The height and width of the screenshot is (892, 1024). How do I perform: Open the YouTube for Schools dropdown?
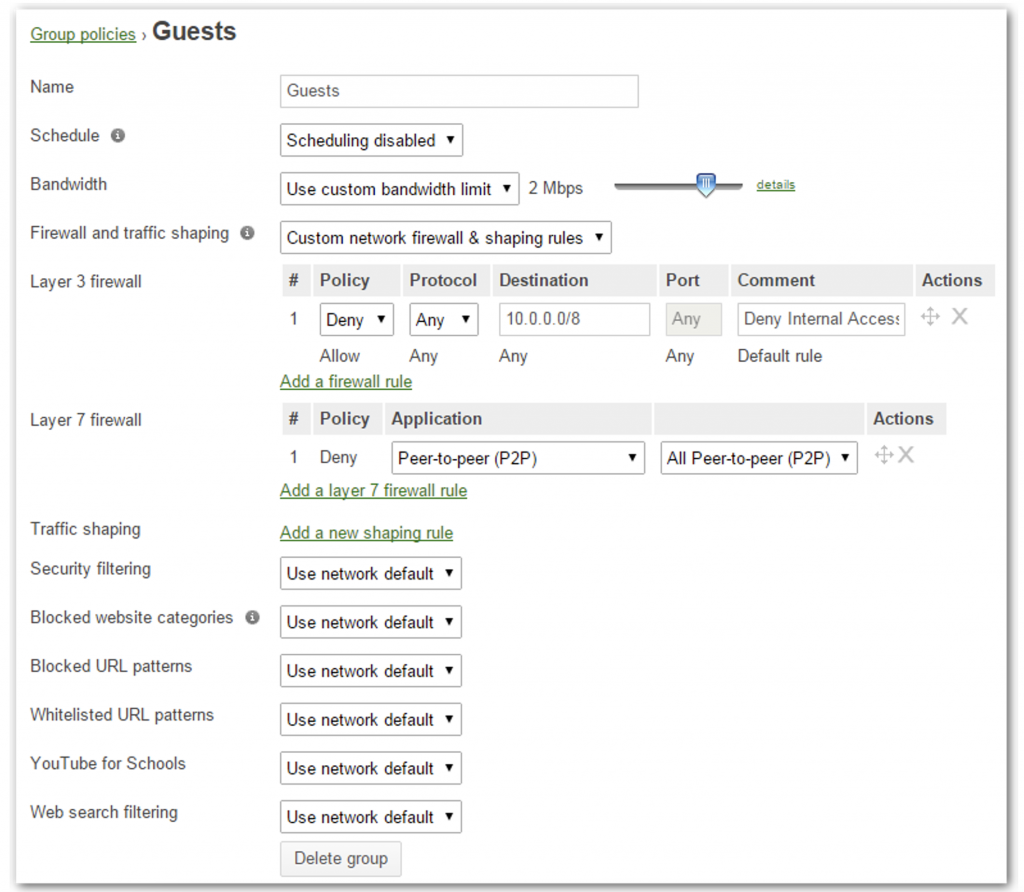click(x=371, y=769)
